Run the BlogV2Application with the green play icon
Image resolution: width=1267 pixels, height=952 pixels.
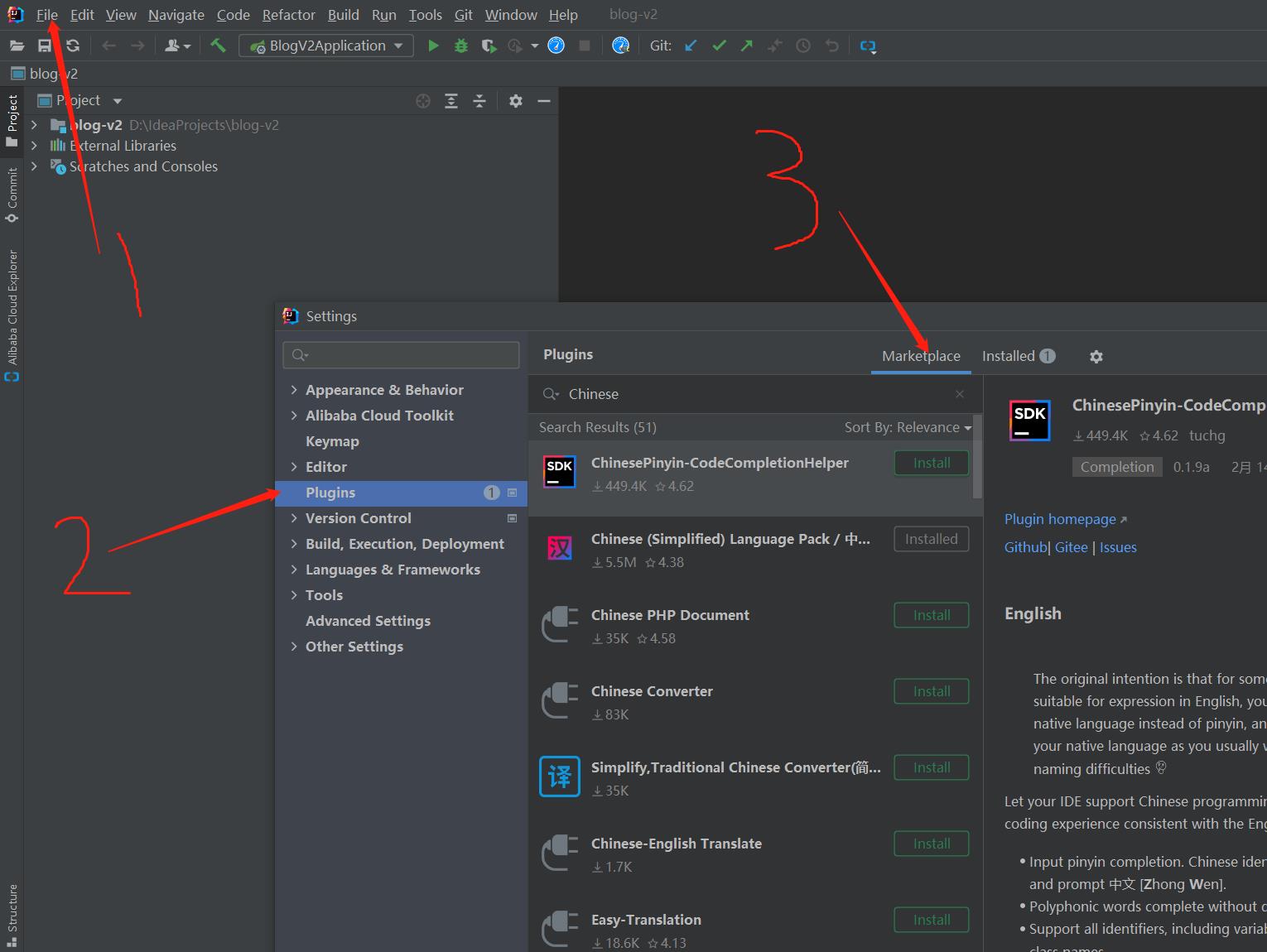pos(433,46)
